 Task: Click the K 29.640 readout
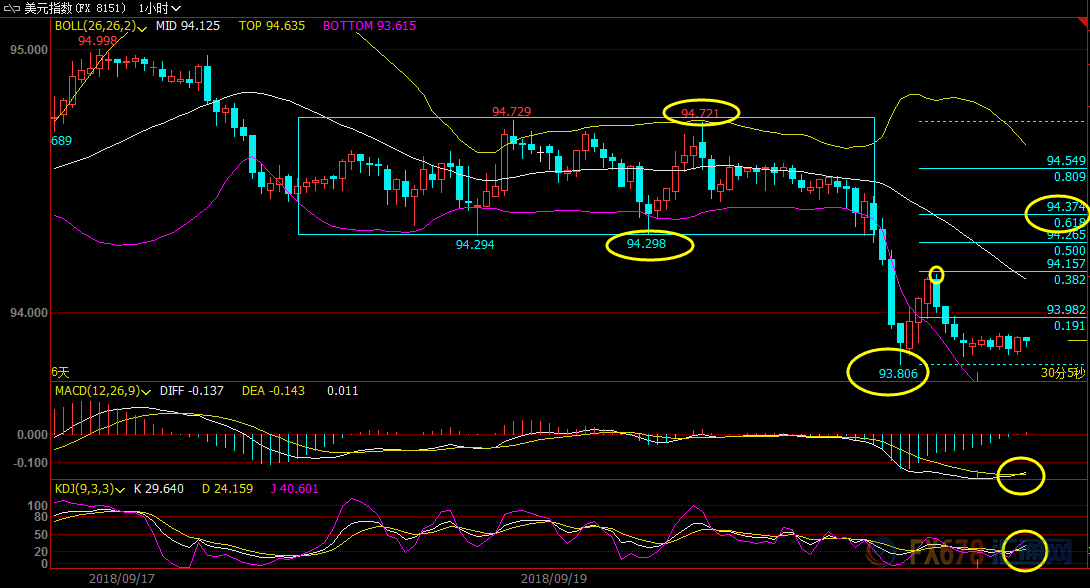[x=158, y=489]
